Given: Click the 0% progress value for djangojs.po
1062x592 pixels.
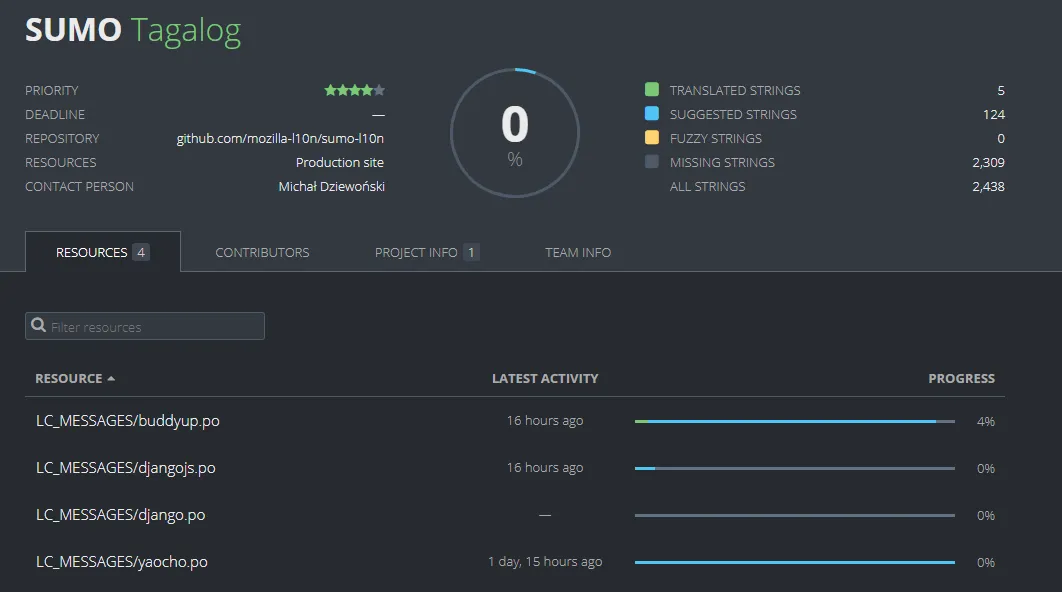Looking at the screenshot, I should tap(985, 468).
